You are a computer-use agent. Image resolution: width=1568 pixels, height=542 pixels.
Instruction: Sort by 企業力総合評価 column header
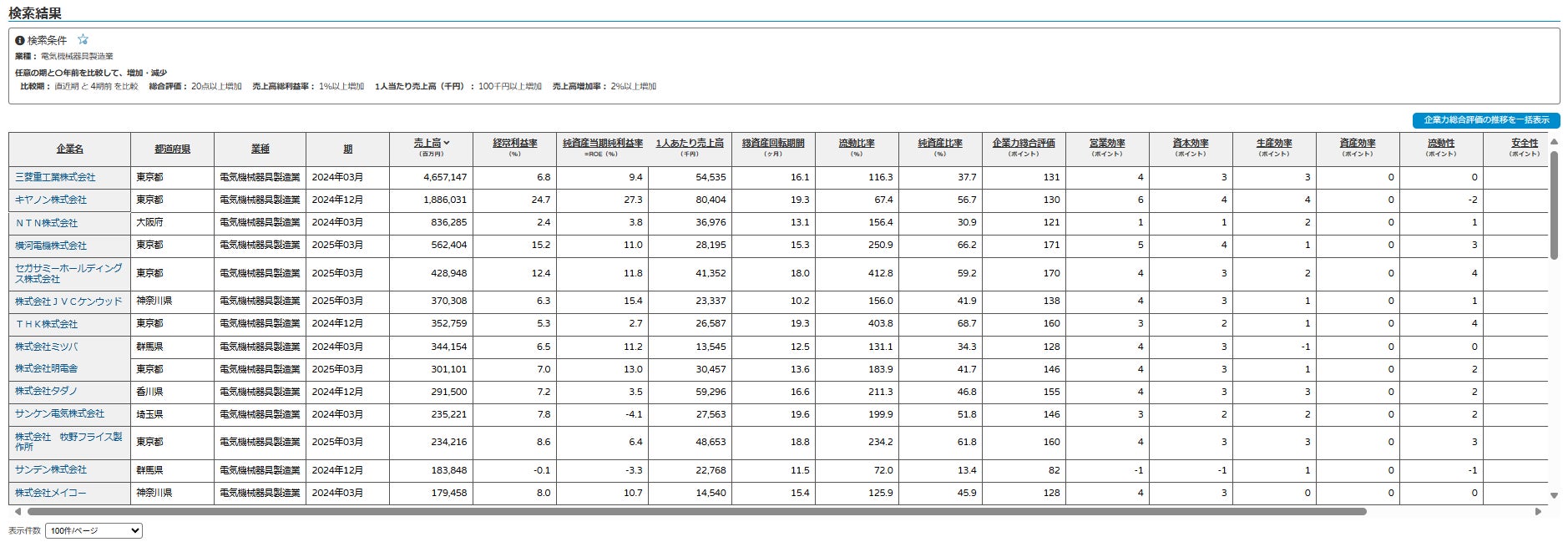tap(1024, 143)
